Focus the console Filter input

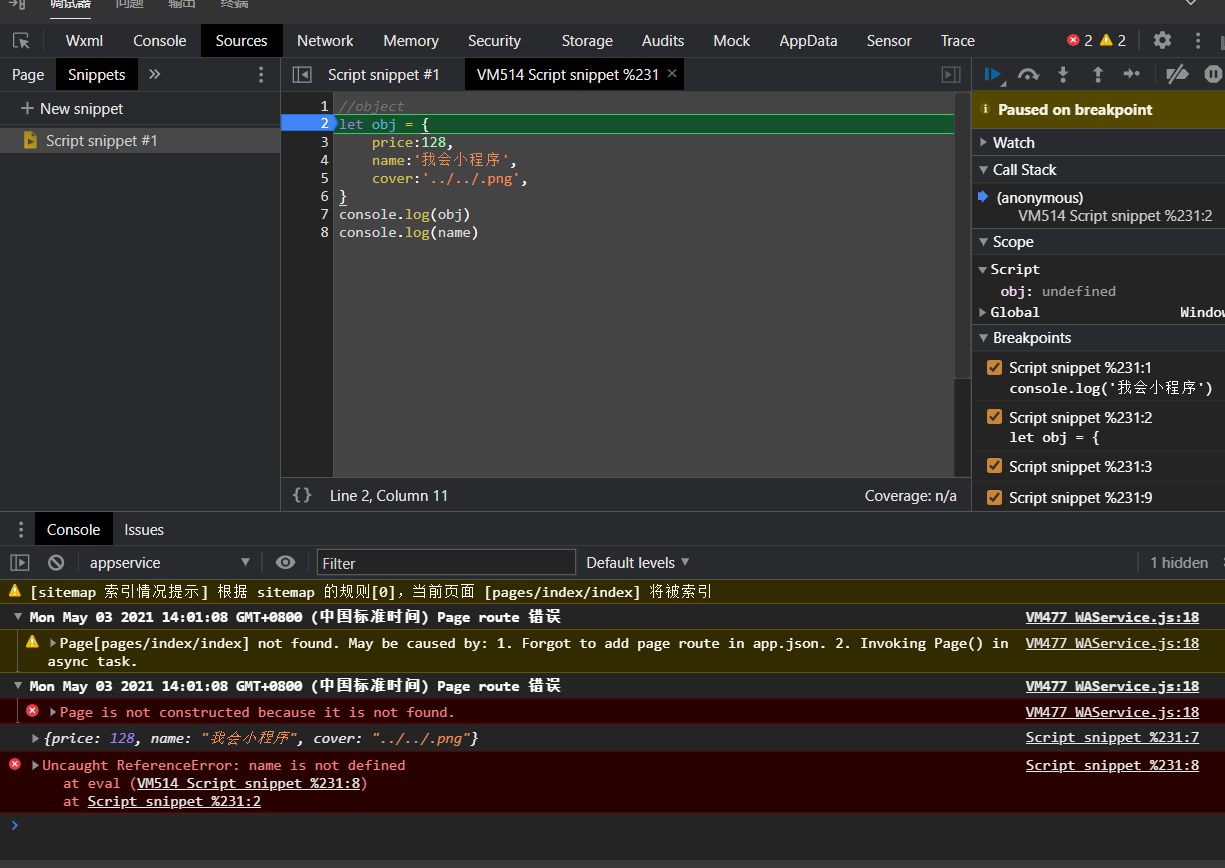[x=446, y=563]
